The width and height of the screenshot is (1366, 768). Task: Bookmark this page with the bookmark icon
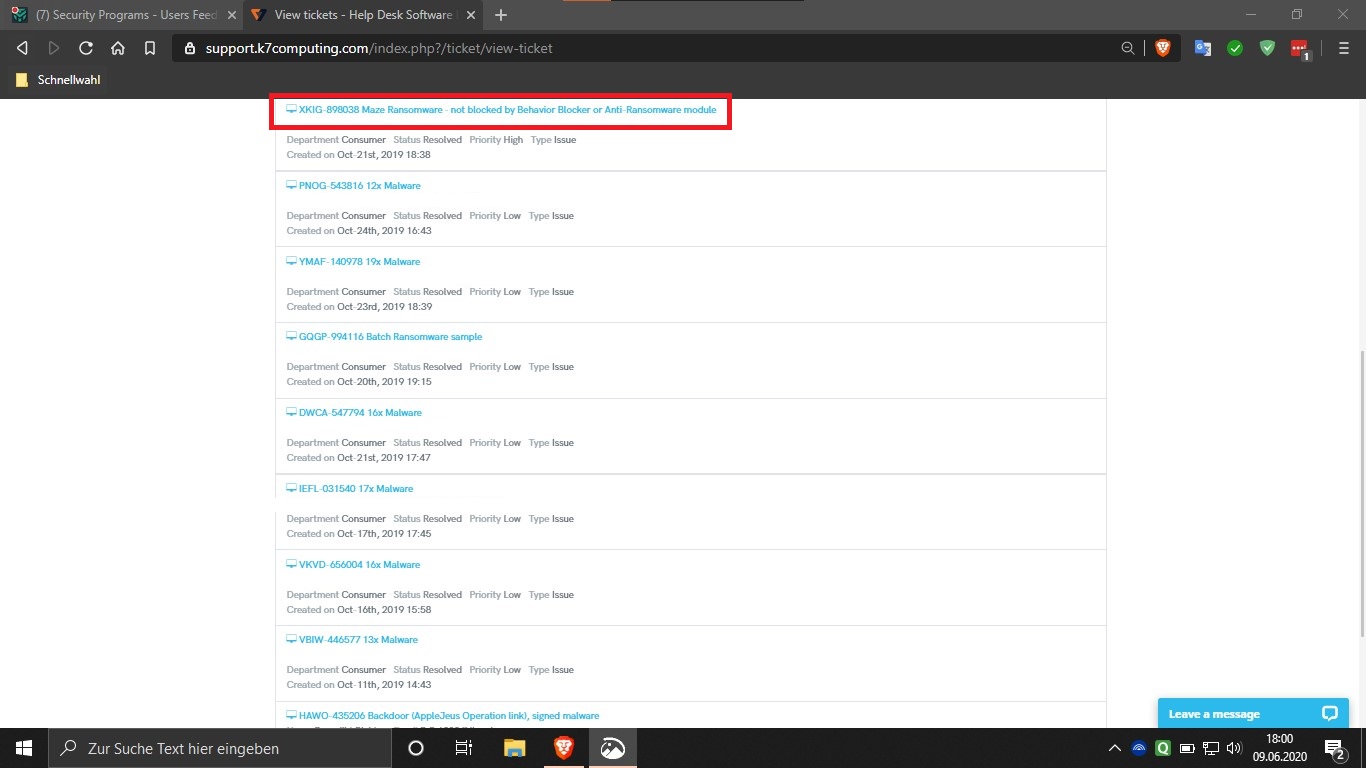(150, 48)
